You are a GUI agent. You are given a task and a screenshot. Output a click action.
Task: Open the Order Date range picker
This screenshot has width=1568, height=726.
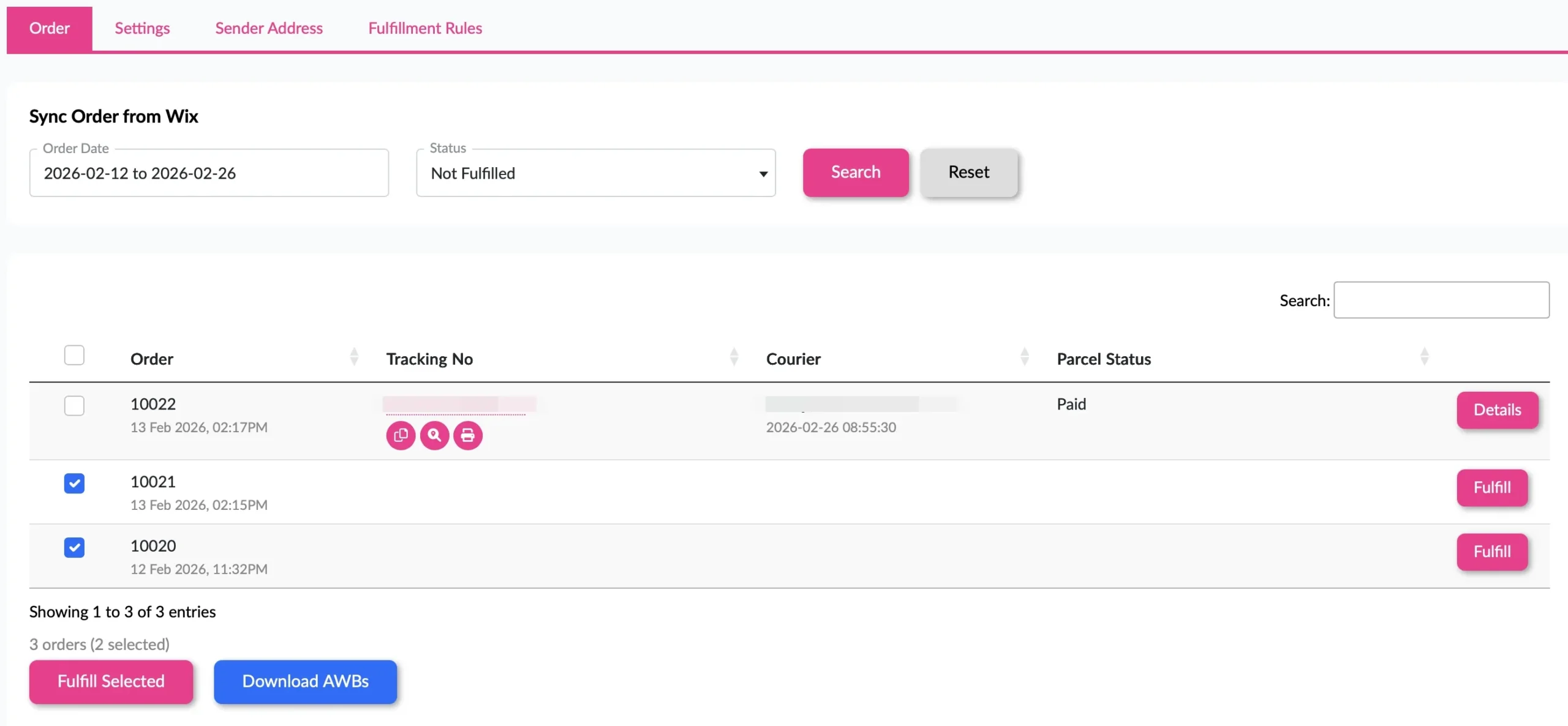tap(209, 173)
